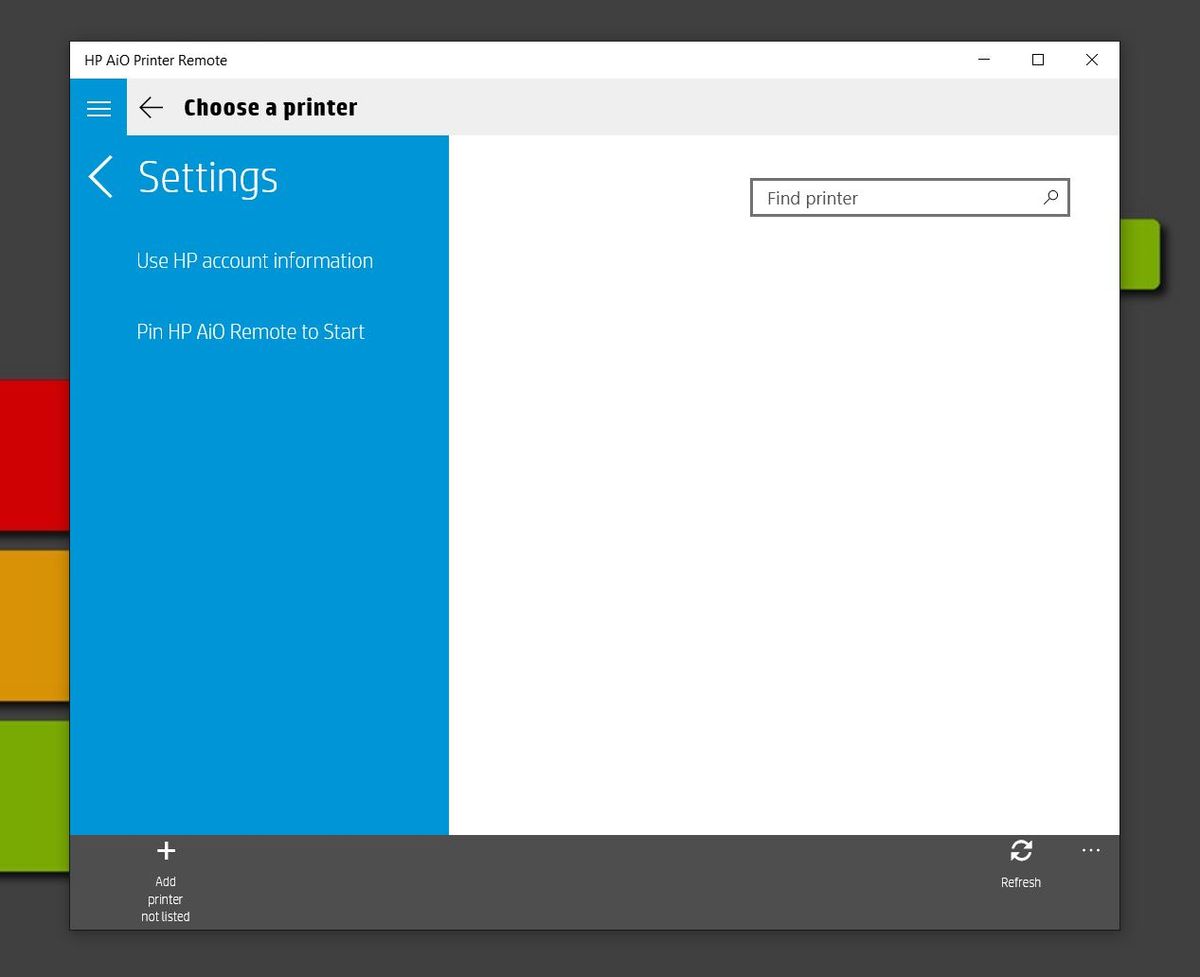Refresh the printer list with the refresh icon
Viewport: 1200px width, 977px height.
(x=1021, y=851)
